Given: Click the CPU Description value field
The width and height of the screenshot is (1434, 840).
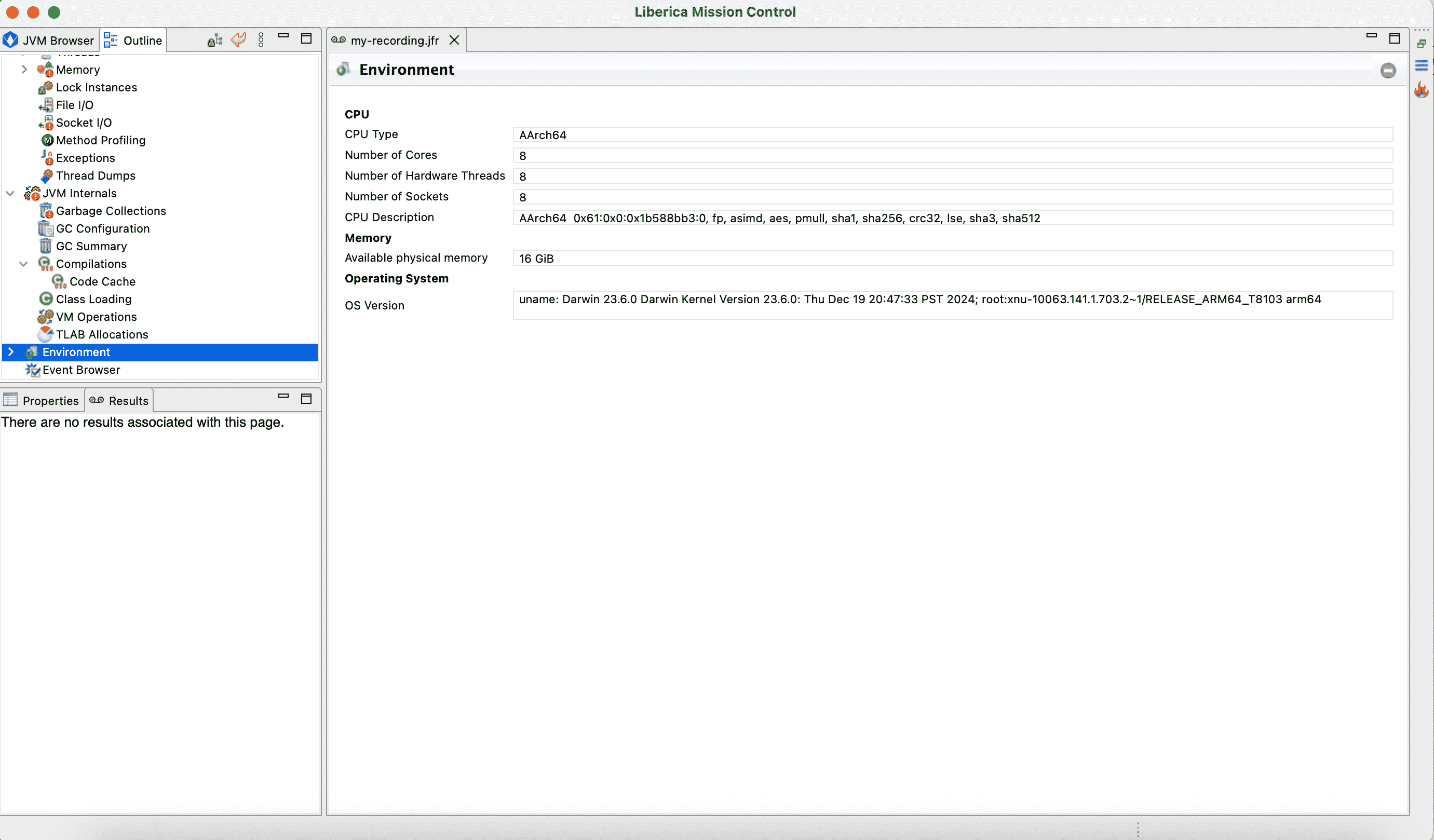Looking at the screenshot, I should pos(953,218).
